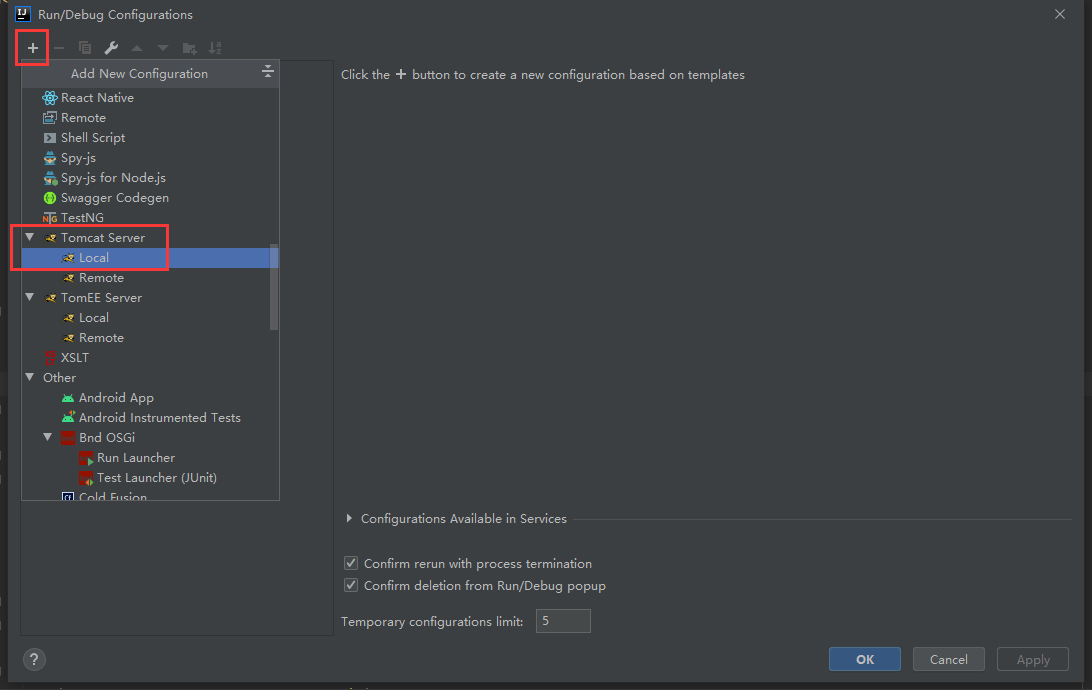Select the Swagger Codegen entry text

[x=115, y=198]
